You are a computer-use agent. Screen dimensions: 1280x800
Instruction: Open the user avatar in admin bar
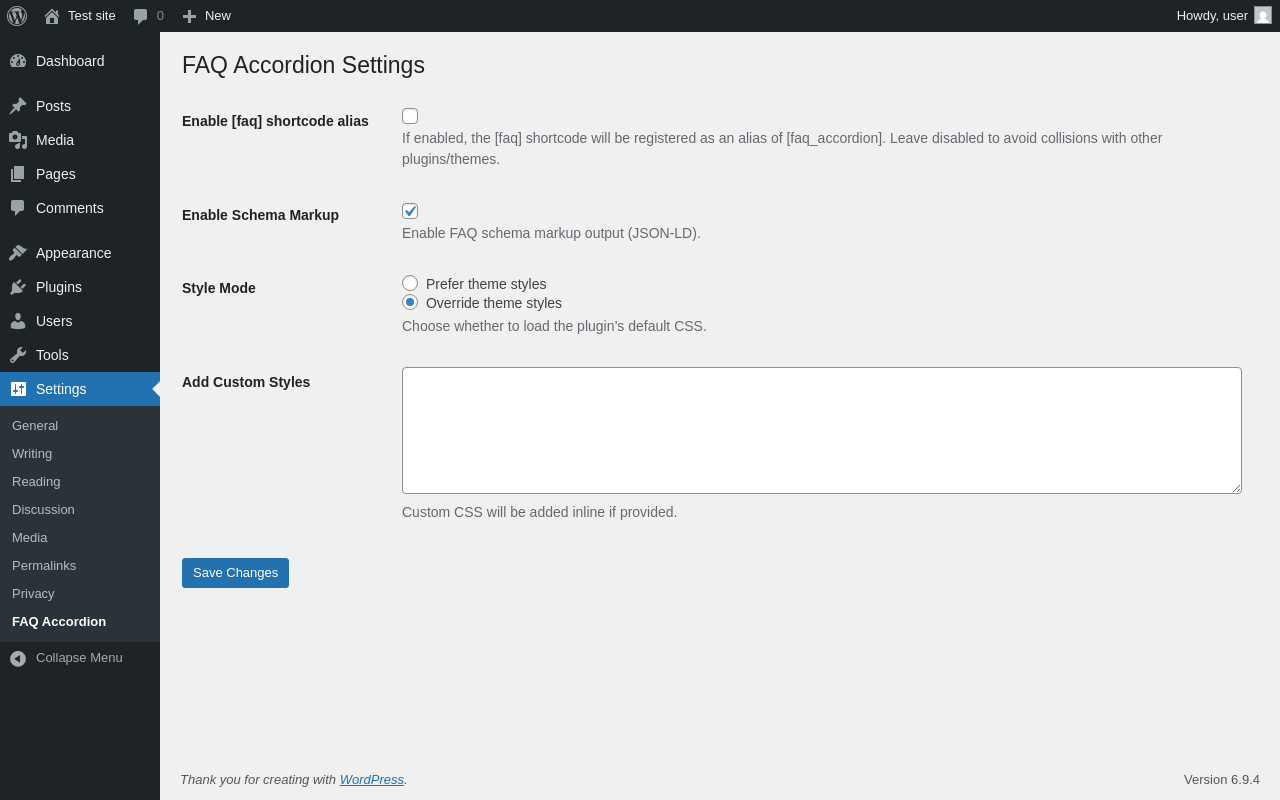(1263, 16)
